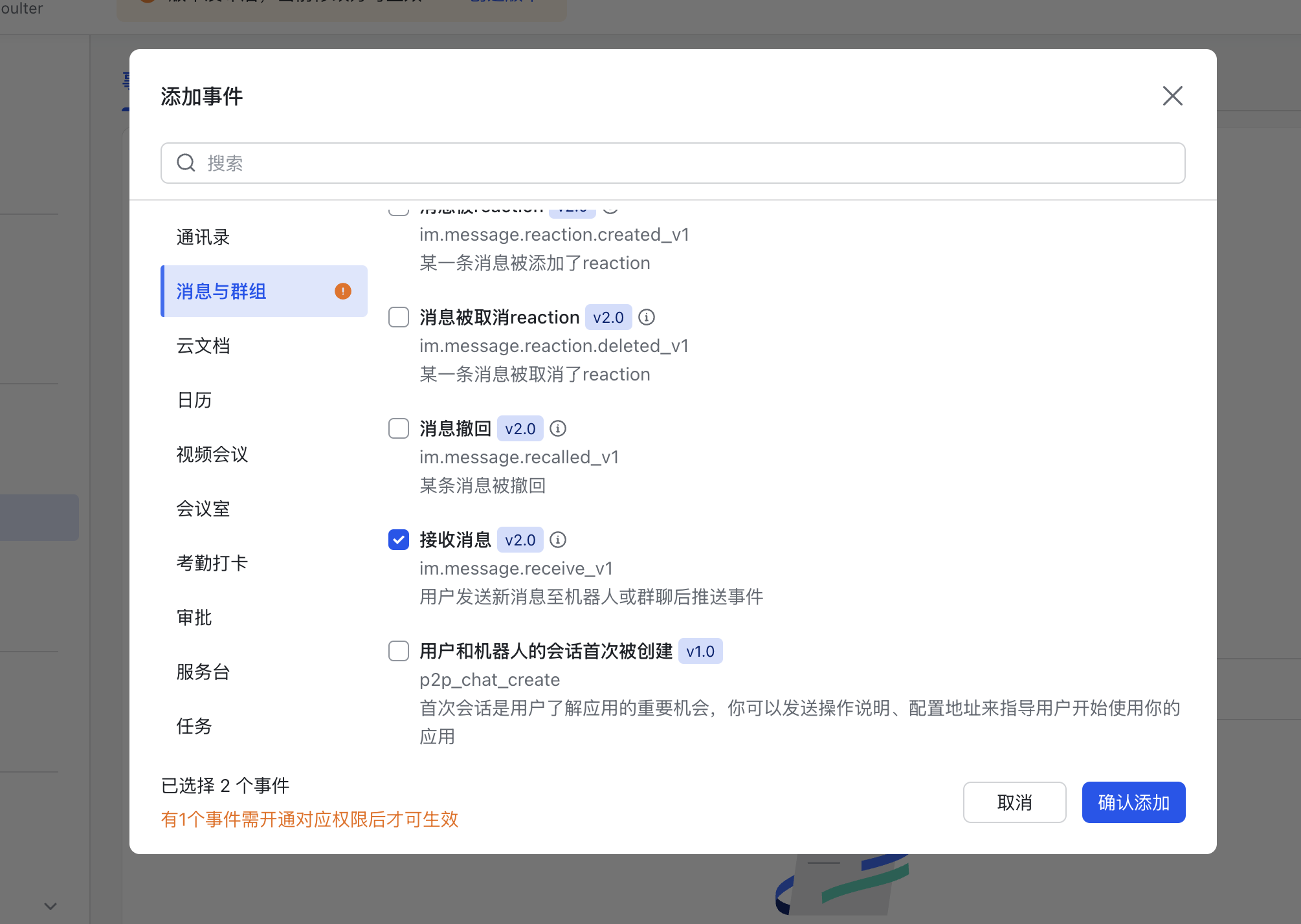Click the info icon beside 消息被取消reaction
This screenshot has height=924, width=1301.
point(646,317)
